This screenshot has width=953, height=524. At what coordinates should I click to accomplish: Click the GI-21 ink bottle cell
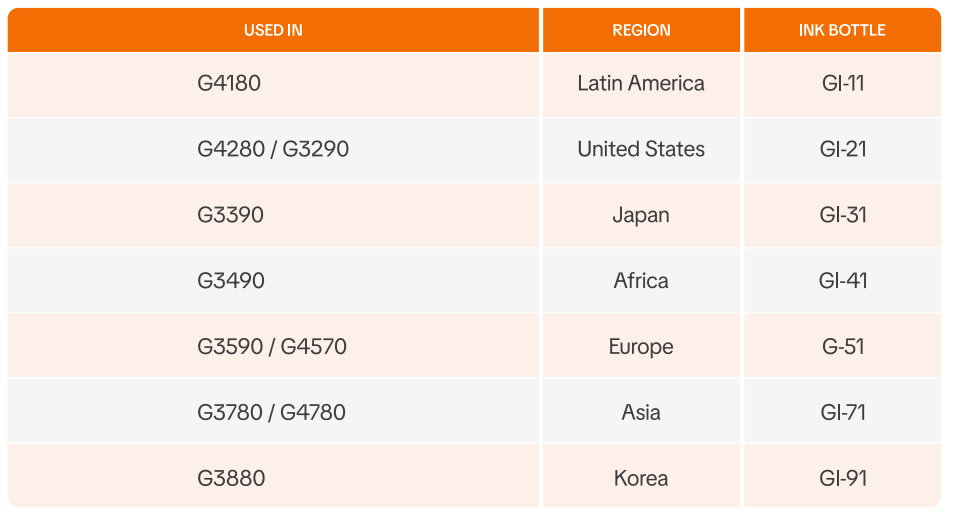click(842, 149)
